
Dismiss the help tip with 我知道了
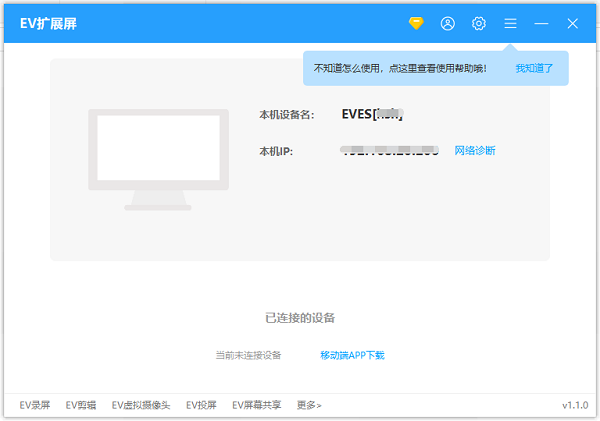534,69
